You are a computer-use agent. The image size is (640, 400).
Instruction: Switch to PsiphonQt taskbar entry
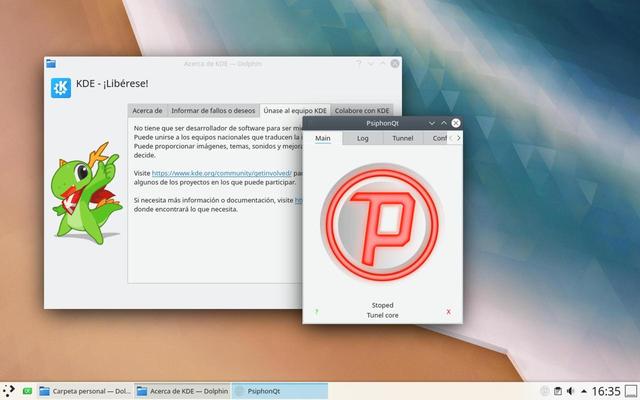click(280, 391)
